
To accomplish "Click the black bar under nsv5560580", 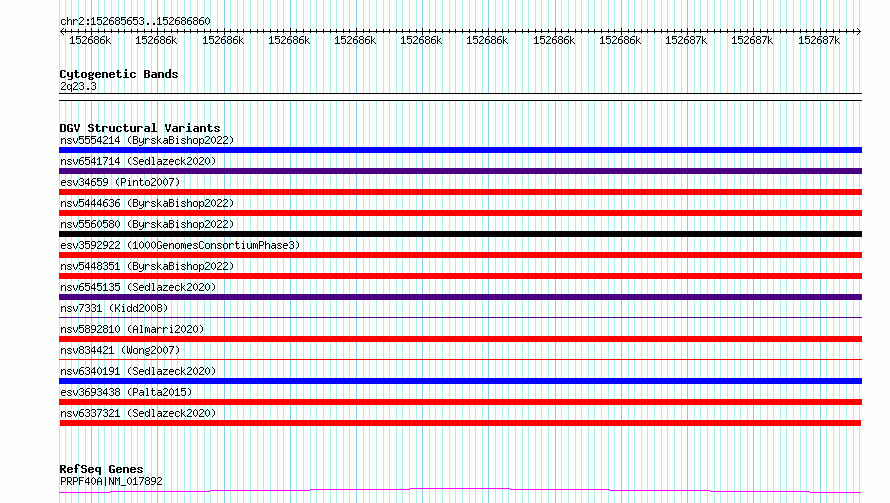I will coord(460,234).
